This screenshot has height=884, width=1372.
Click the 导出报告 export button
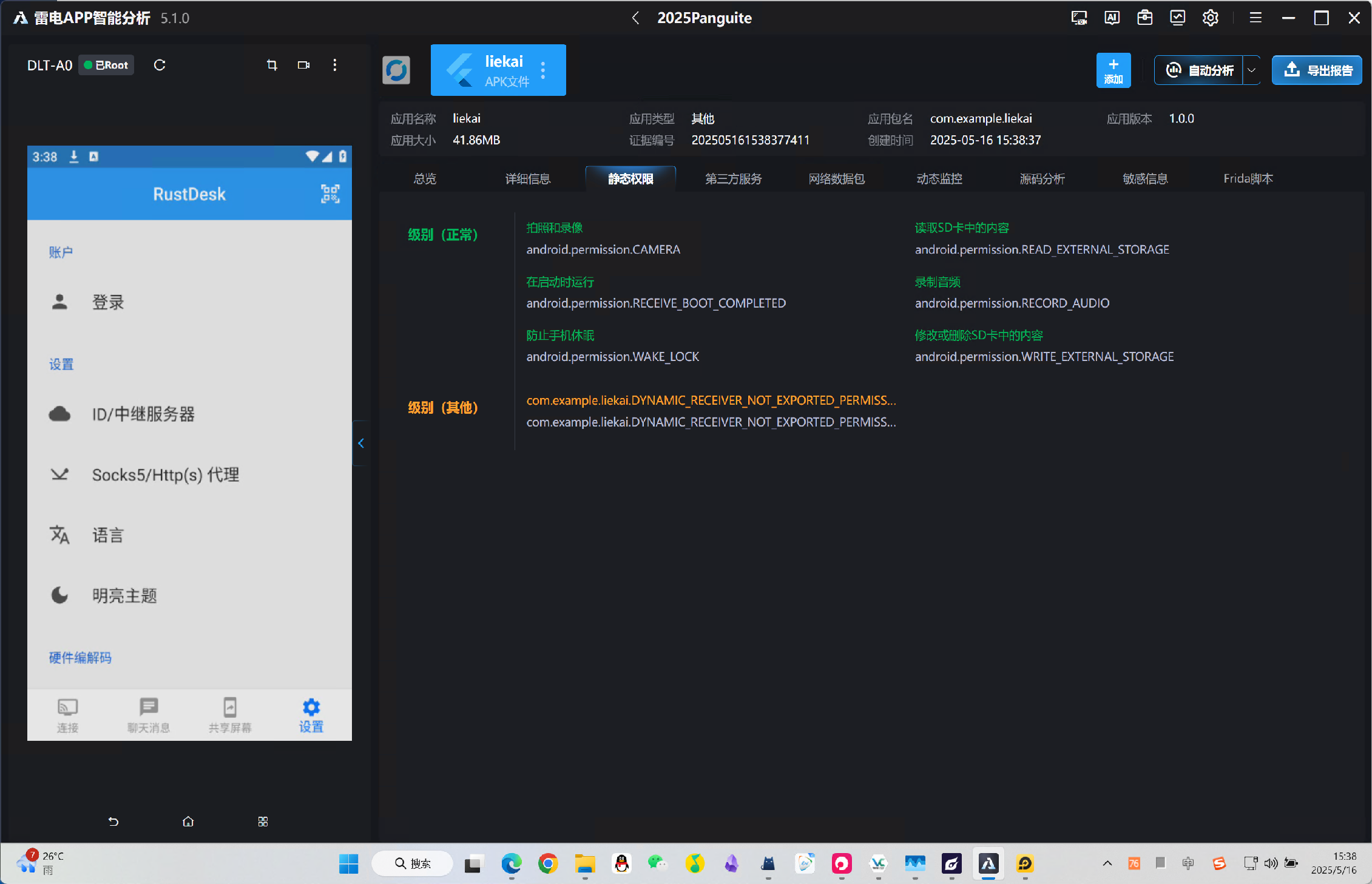pos(1317,70)
